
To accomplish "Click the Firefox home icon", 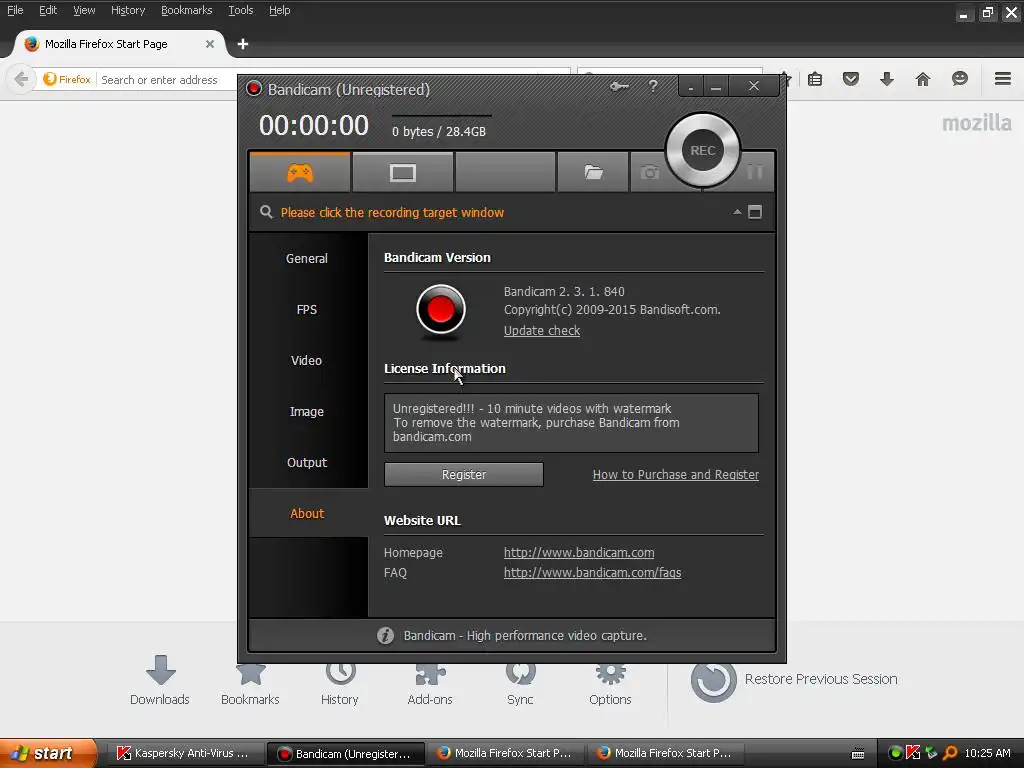I will [x=923, y=80].
